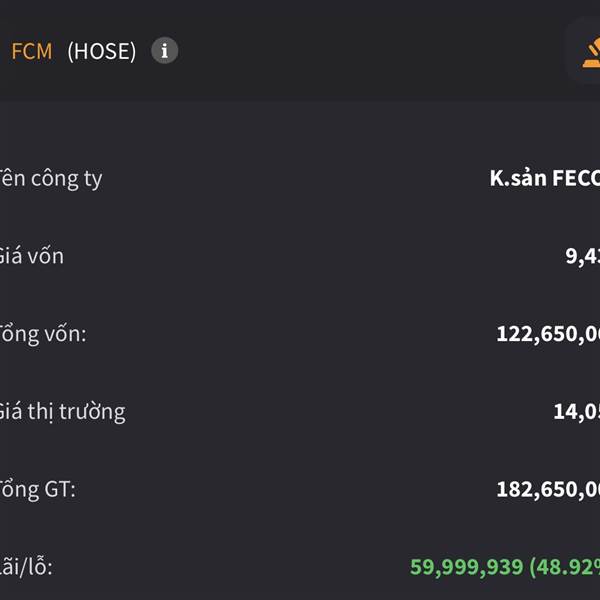The height and width of the screenshot is (600, 600).
Task: Click the market price value 14,05
Action: pos(577,412)
